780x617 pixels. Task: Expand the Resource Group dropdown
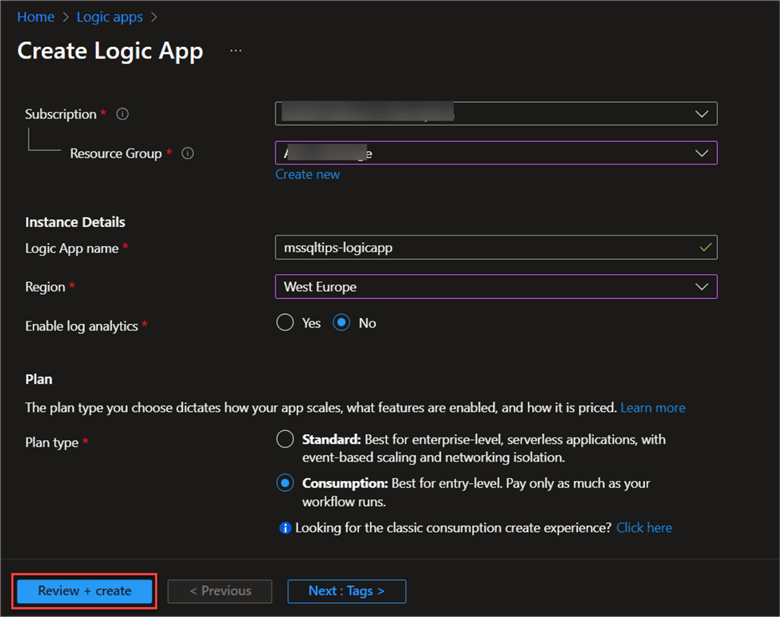(496, 153)
